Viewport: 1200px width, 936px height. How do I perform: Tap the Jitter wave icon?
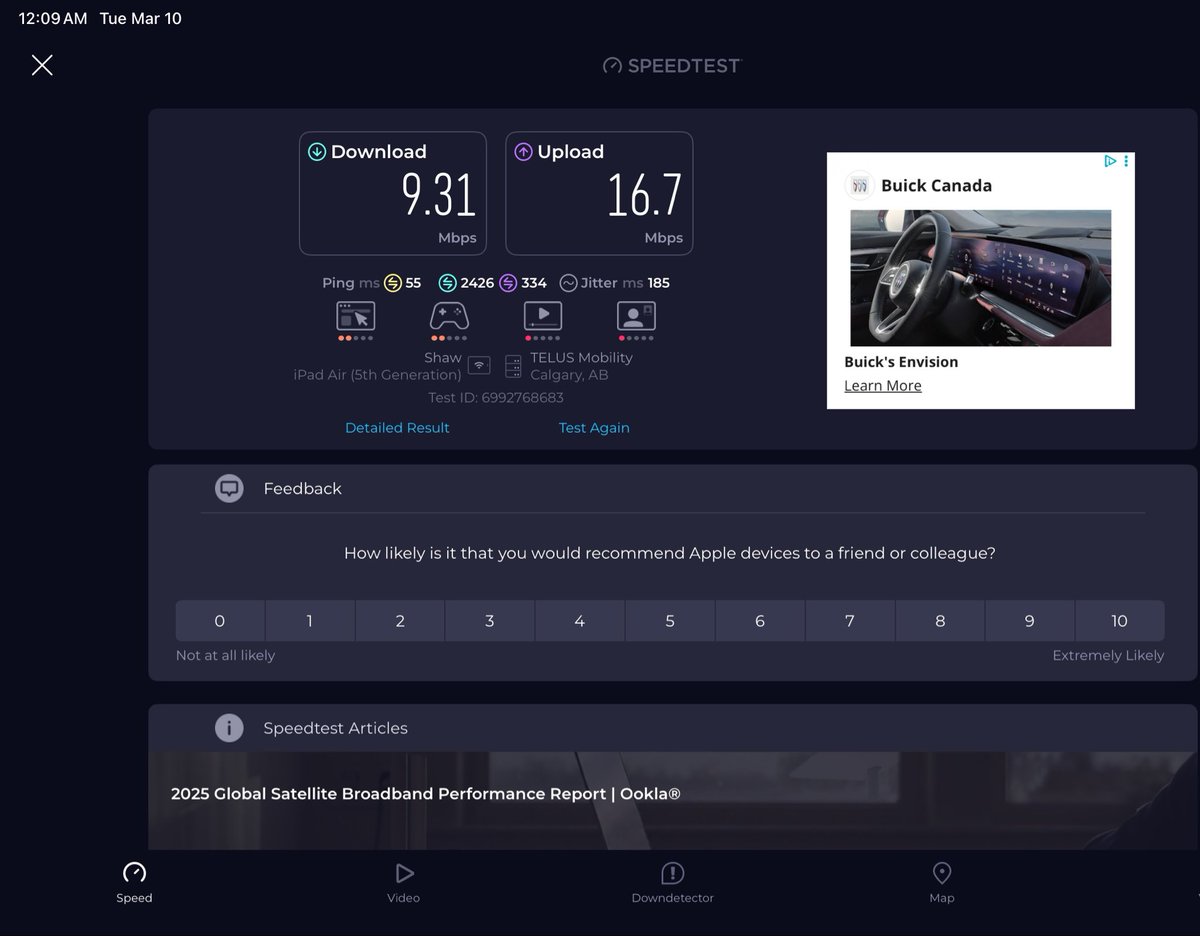[568, 283]
